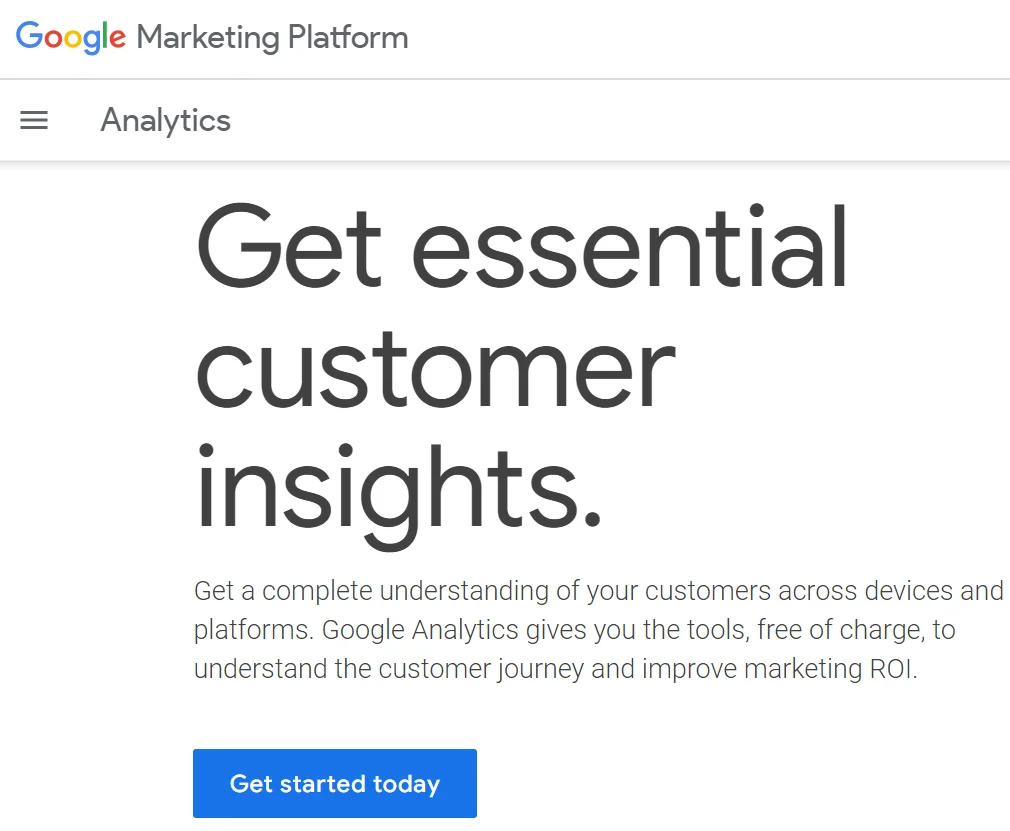This screenshot has height=831, width=1010.
Task: Click the customer journey description paragraph
Action: point(598,630)
